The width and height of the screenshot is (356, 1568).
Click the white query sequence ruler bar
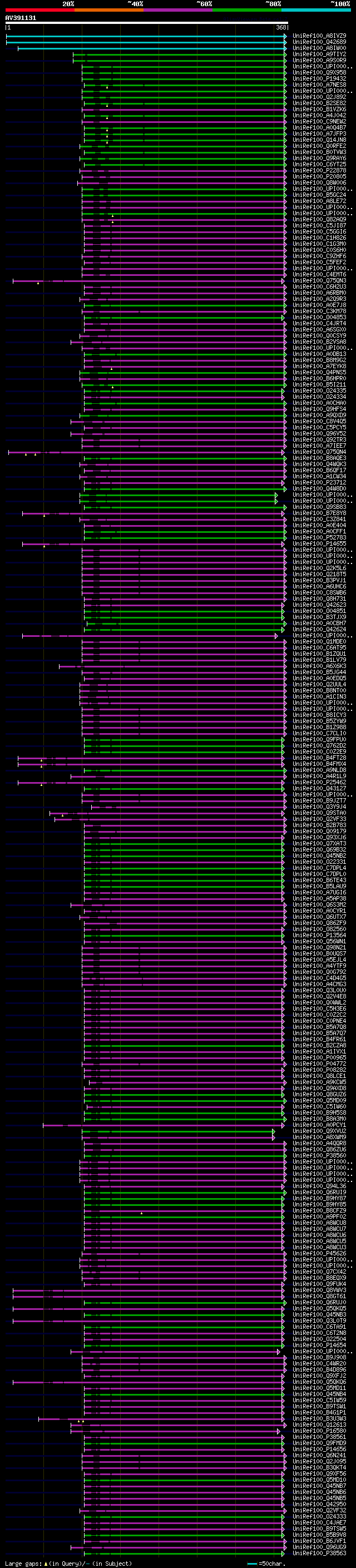tap(147, 23)
